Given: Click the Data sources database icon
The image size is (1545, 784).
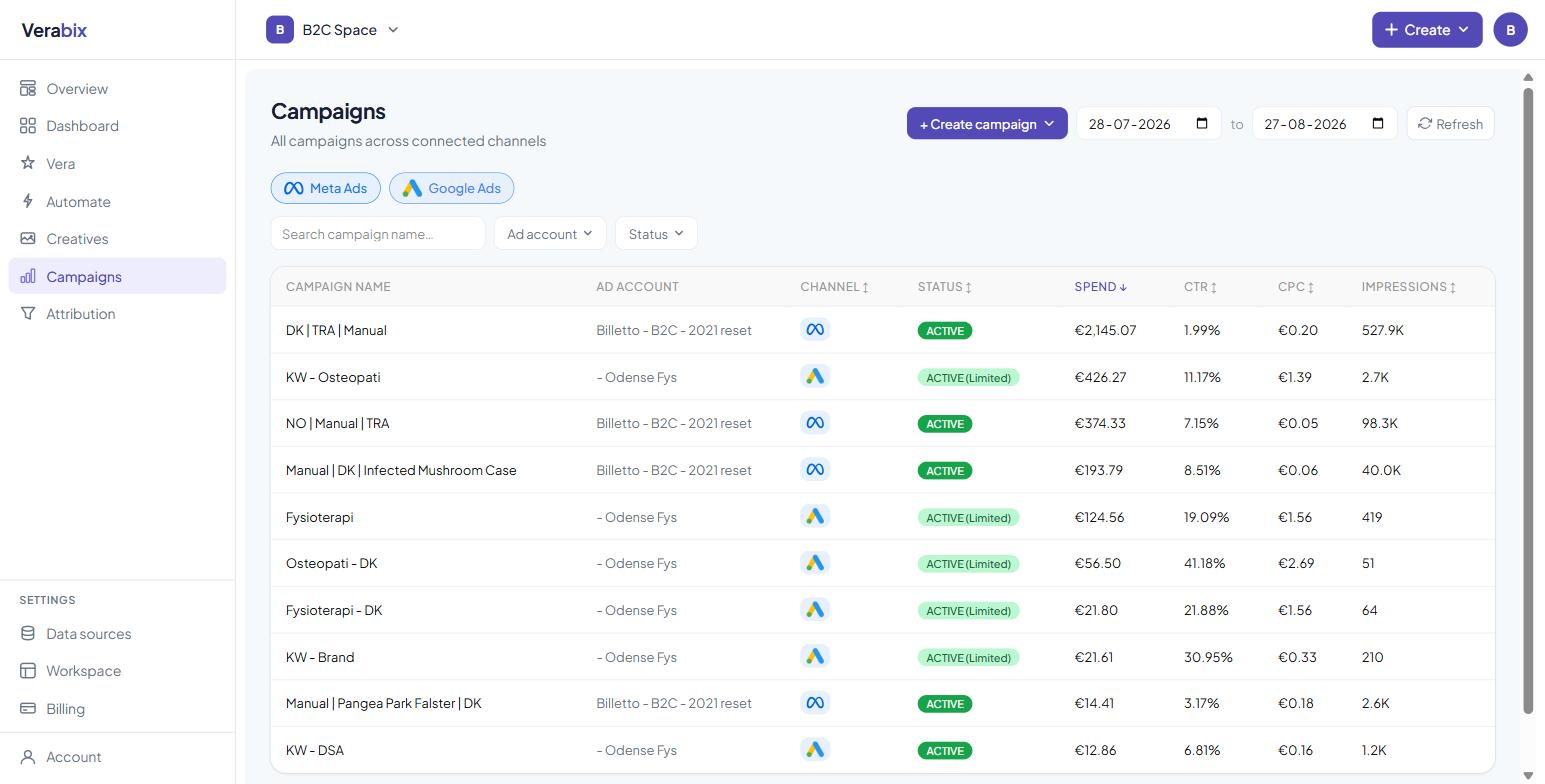Looking at the screenshot, I should (28, 633).
